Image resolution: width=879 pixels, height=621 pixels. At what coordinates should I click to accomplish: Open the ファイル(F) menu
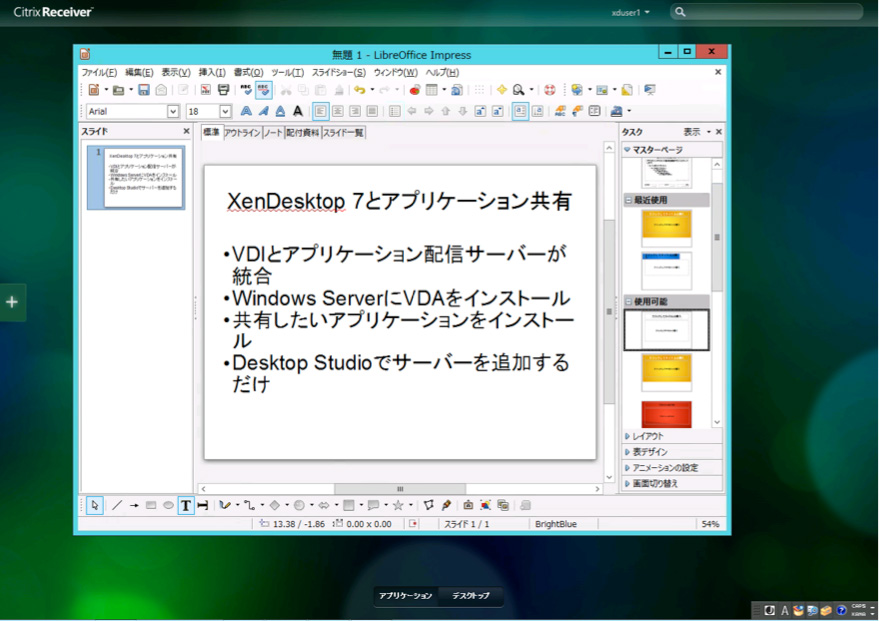tap(99, 72)
